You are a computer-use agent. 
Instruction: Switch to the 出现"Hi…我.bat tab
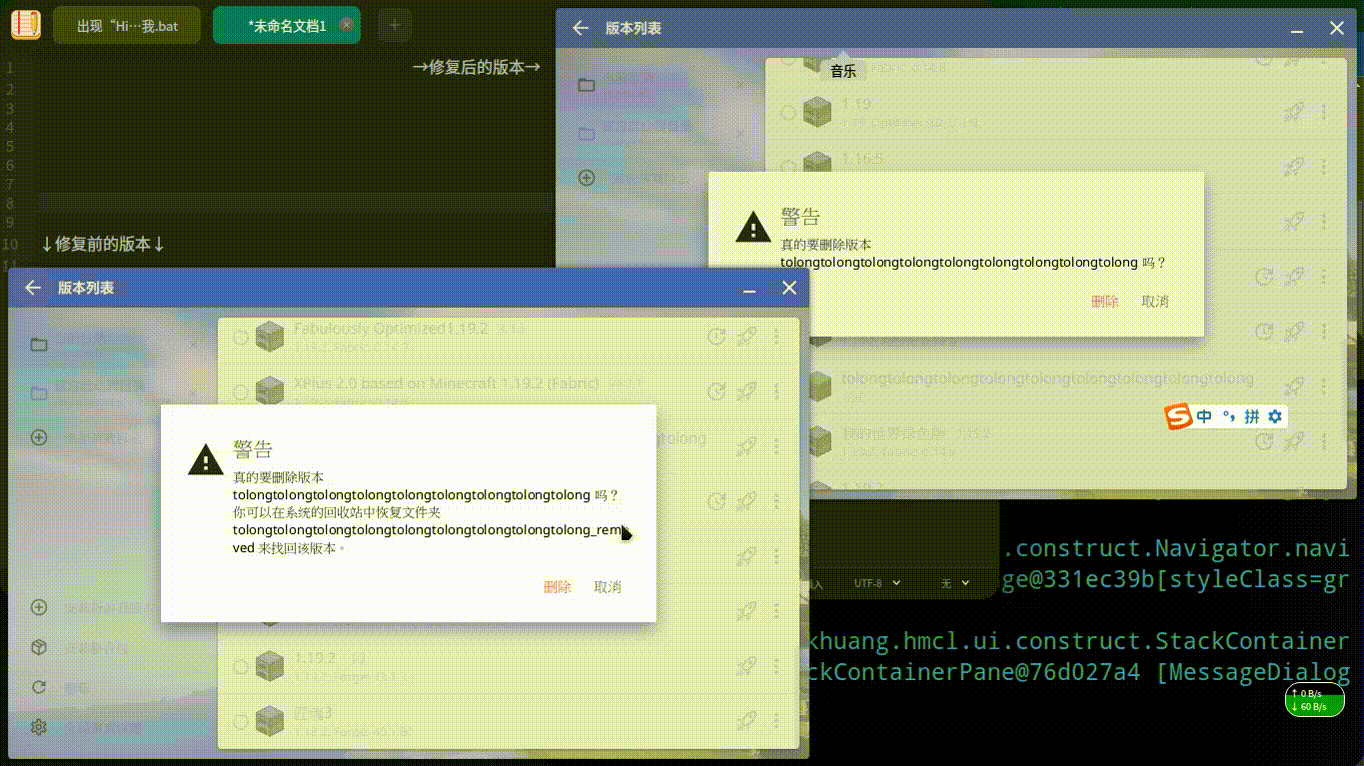[127, 25]
